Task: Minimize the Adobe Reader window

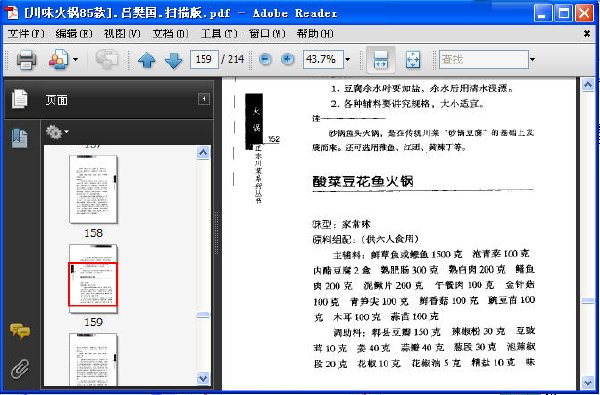Action: tap(543, 13)
